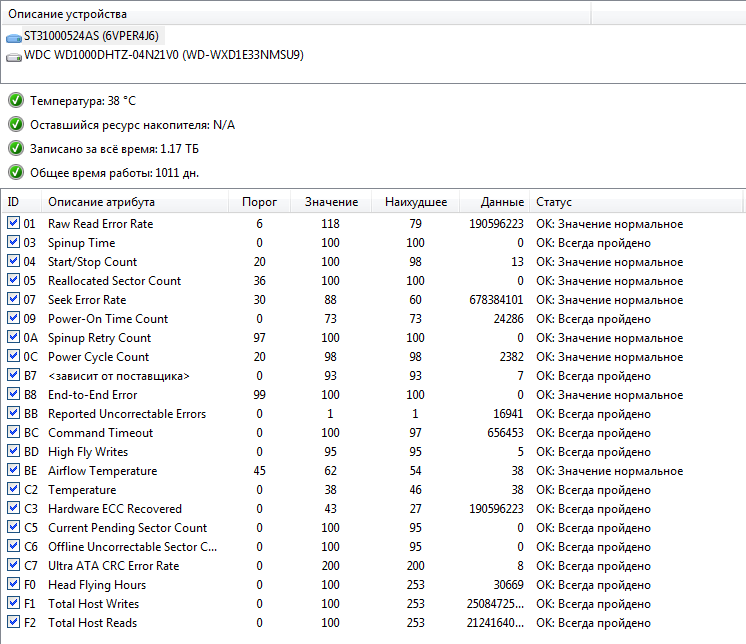Click green check icon beside Температура
746x644 pixels.
(15, 101)
